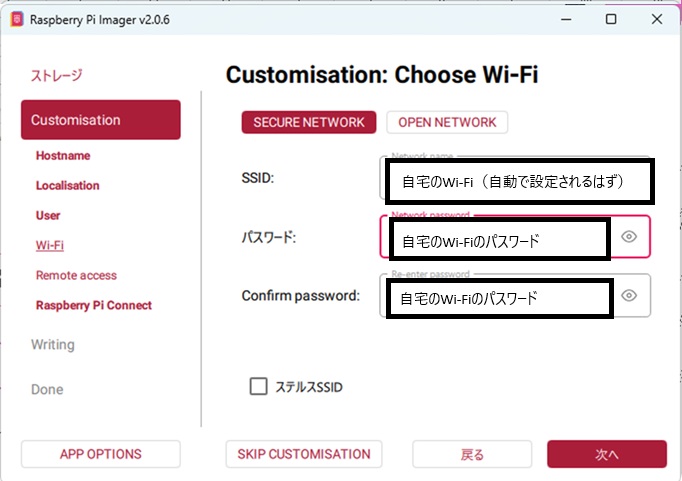Focus the Confirm password input field

[498, 298]
